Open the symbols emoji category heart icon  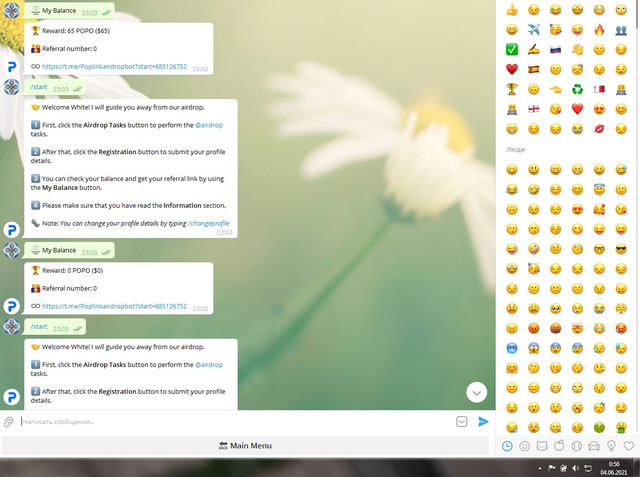pos(629,446)
